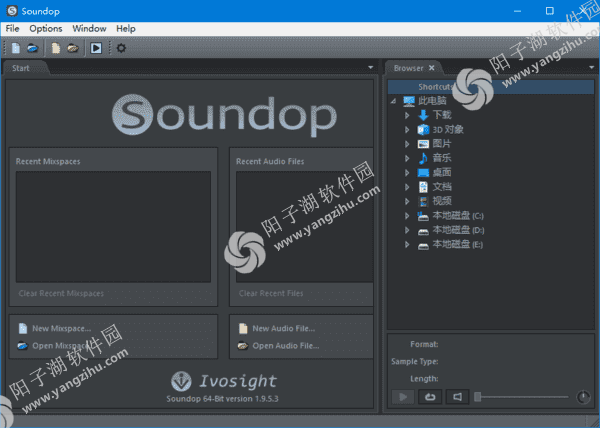Click New Mixspace... link

click(x=62, y=329)
